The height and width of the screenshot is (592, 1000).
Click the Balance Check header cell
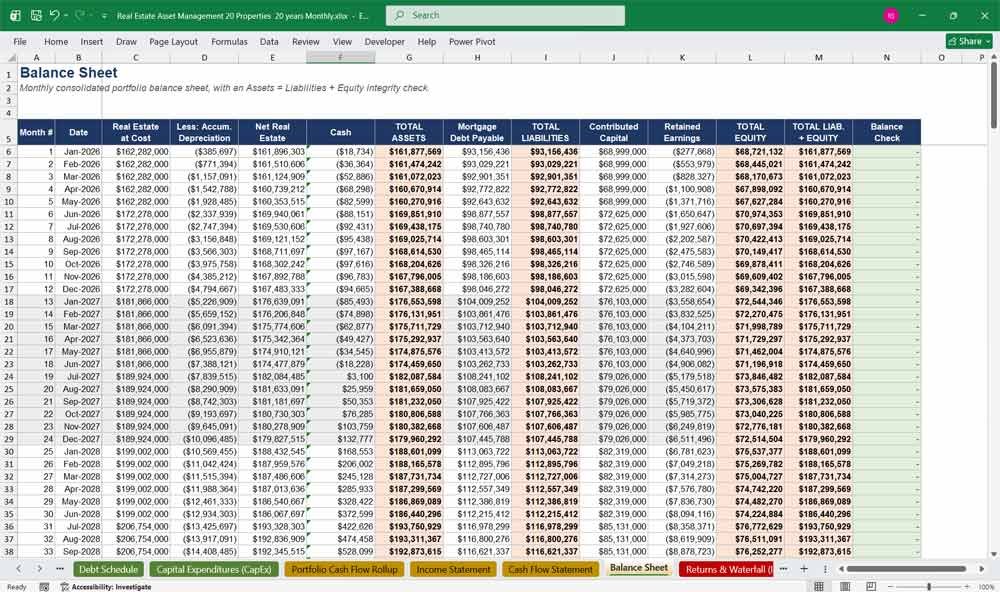886,132
